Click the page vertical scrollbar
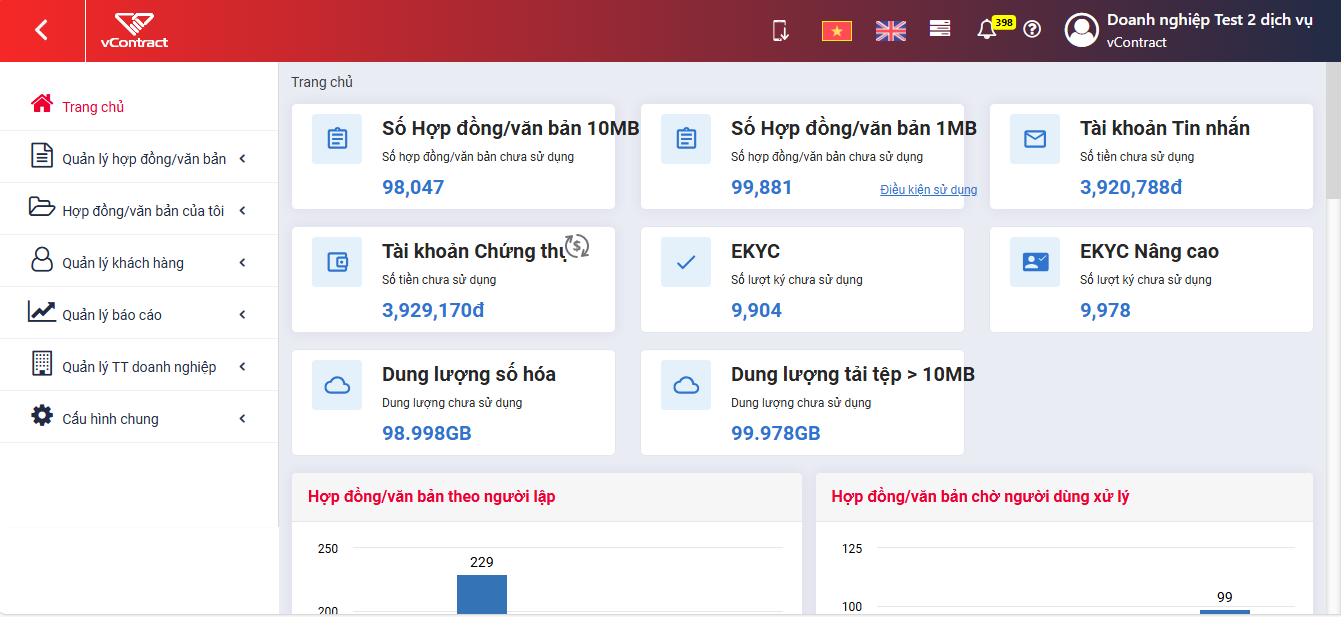The image size is (1341, 617). point(1333,130)
